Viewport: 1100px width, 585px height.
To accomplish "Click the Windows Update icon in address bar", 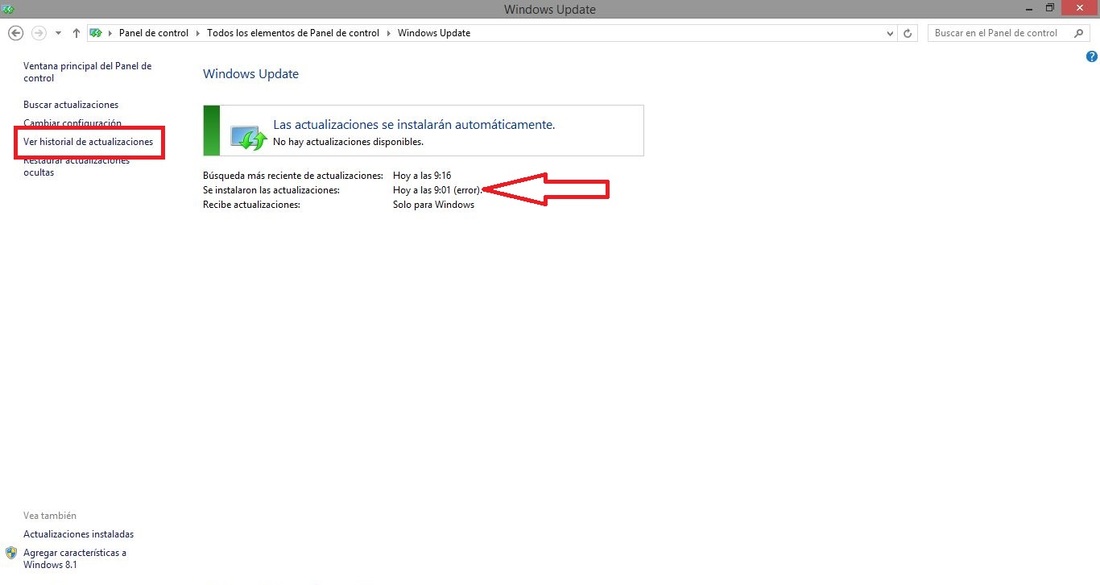I will (96, 33).
